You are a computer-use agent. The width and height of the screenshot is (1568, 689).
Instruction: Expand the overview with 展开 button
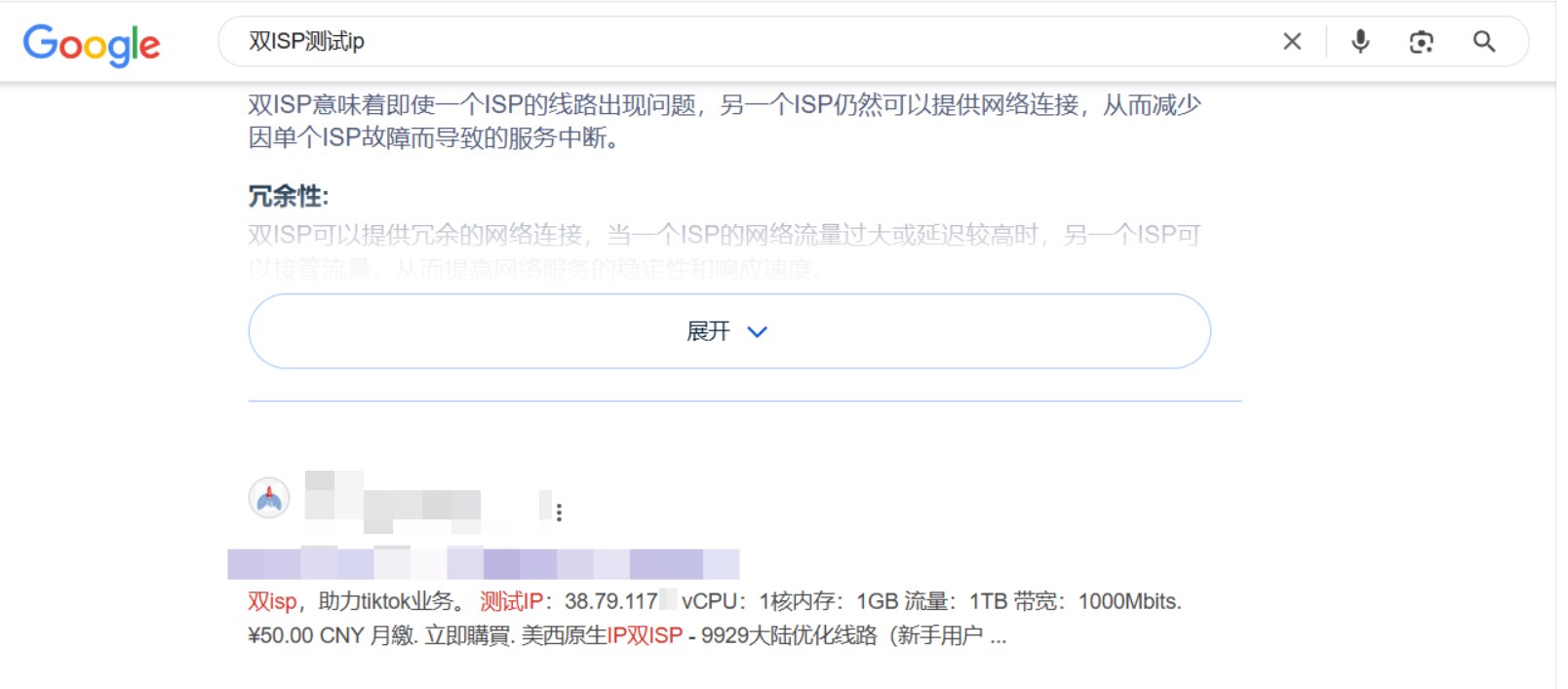pos(729,331)
